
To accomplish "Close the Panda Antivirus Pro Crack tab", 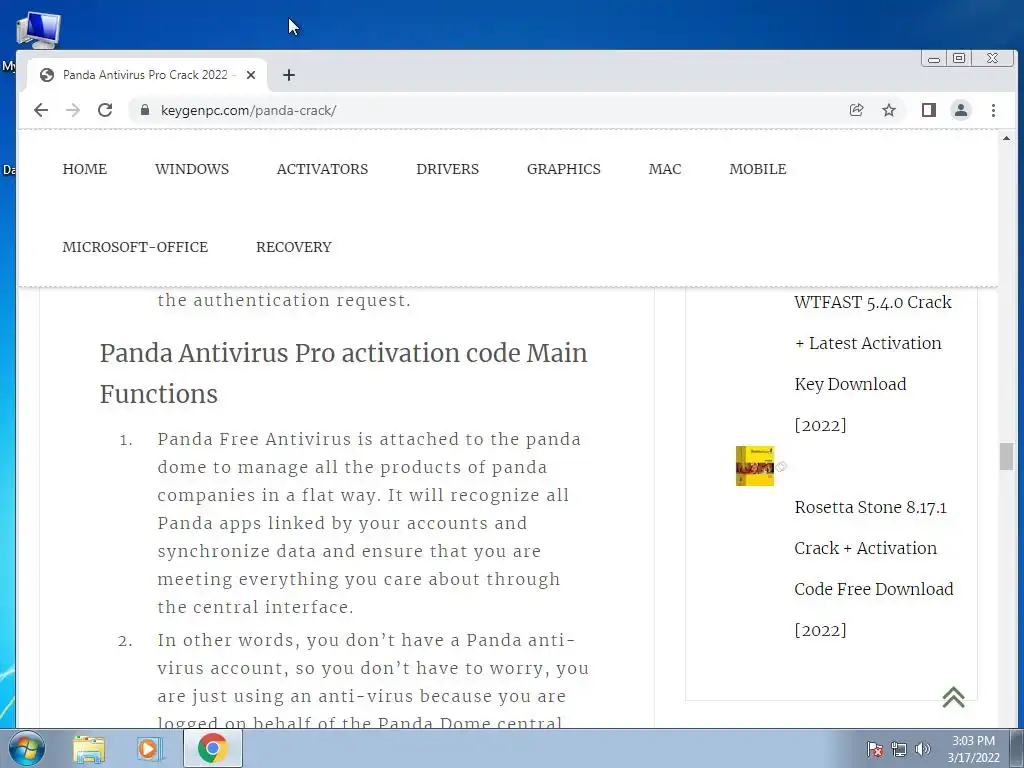I will pos(251,75).
